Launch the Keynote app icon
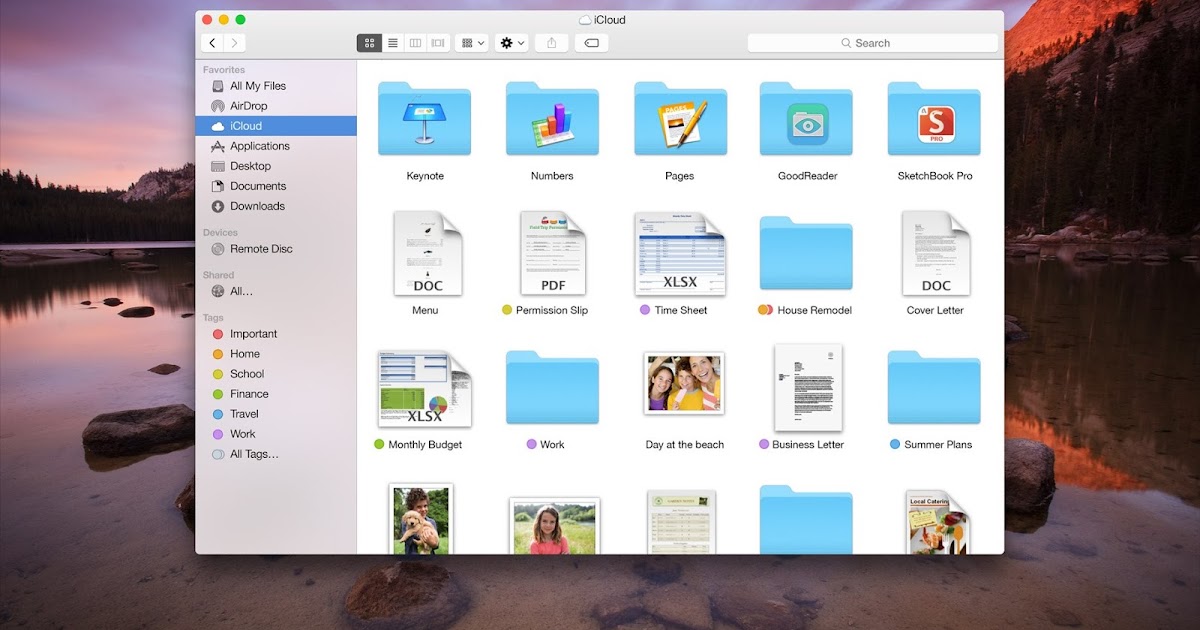The height and width of the screenshot is (630, 1200). (423, 119)
